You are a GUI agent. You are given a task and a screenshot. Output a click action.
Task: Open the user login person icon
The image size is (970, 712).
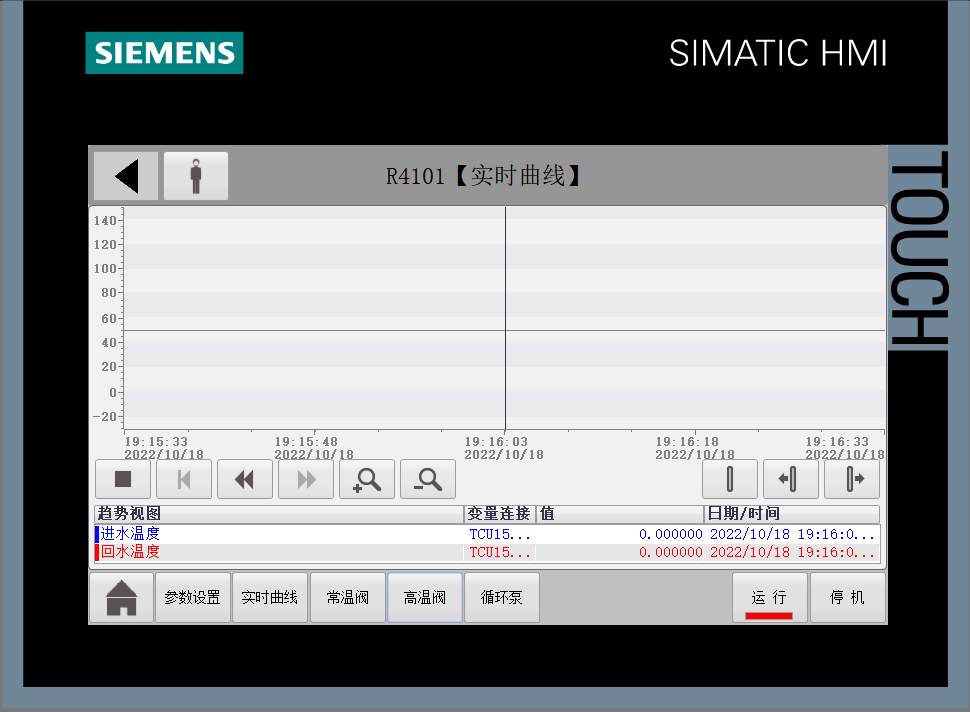196,176
